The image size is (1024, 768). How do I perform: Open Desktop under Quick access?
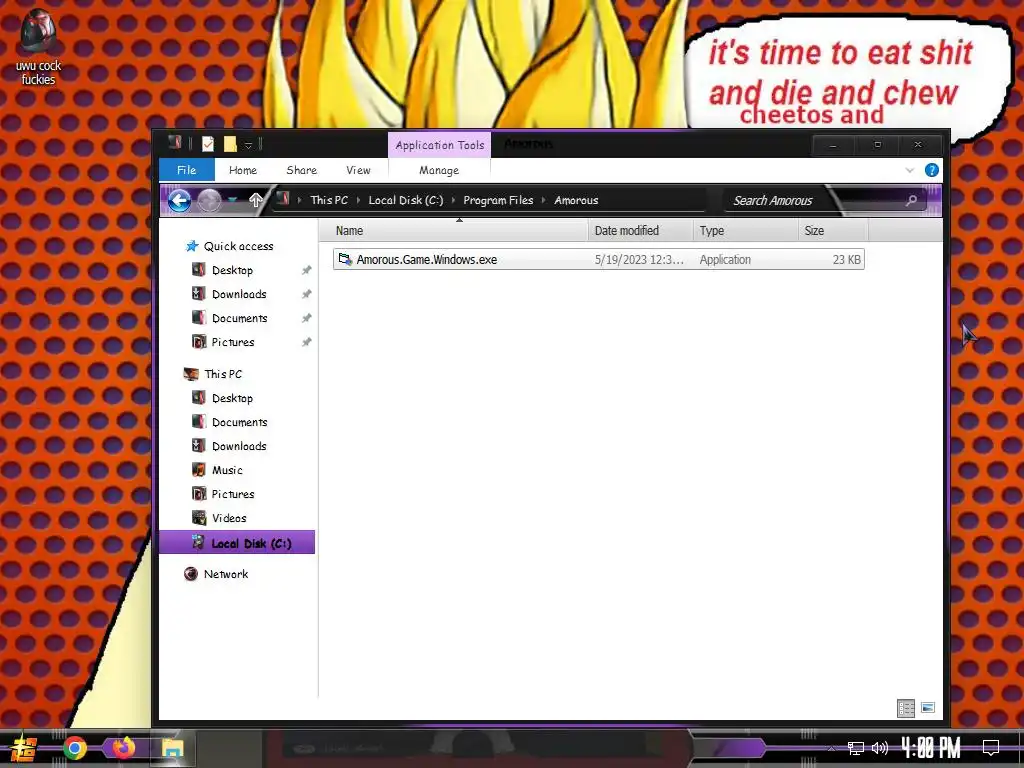232,270
